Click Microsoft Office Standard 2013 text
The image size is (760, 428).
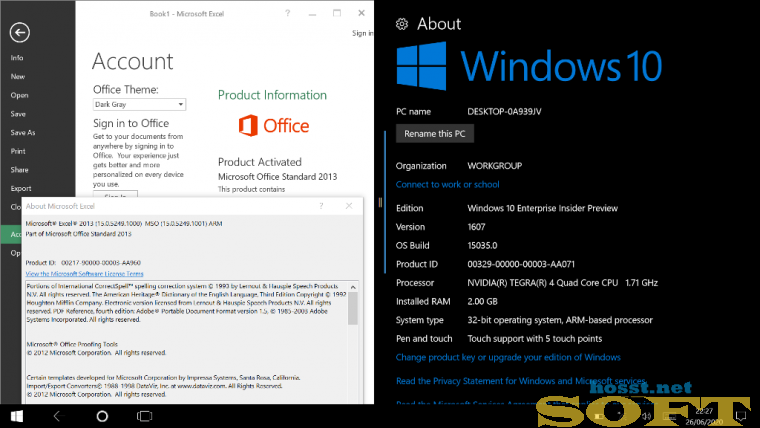coord(277,177)
